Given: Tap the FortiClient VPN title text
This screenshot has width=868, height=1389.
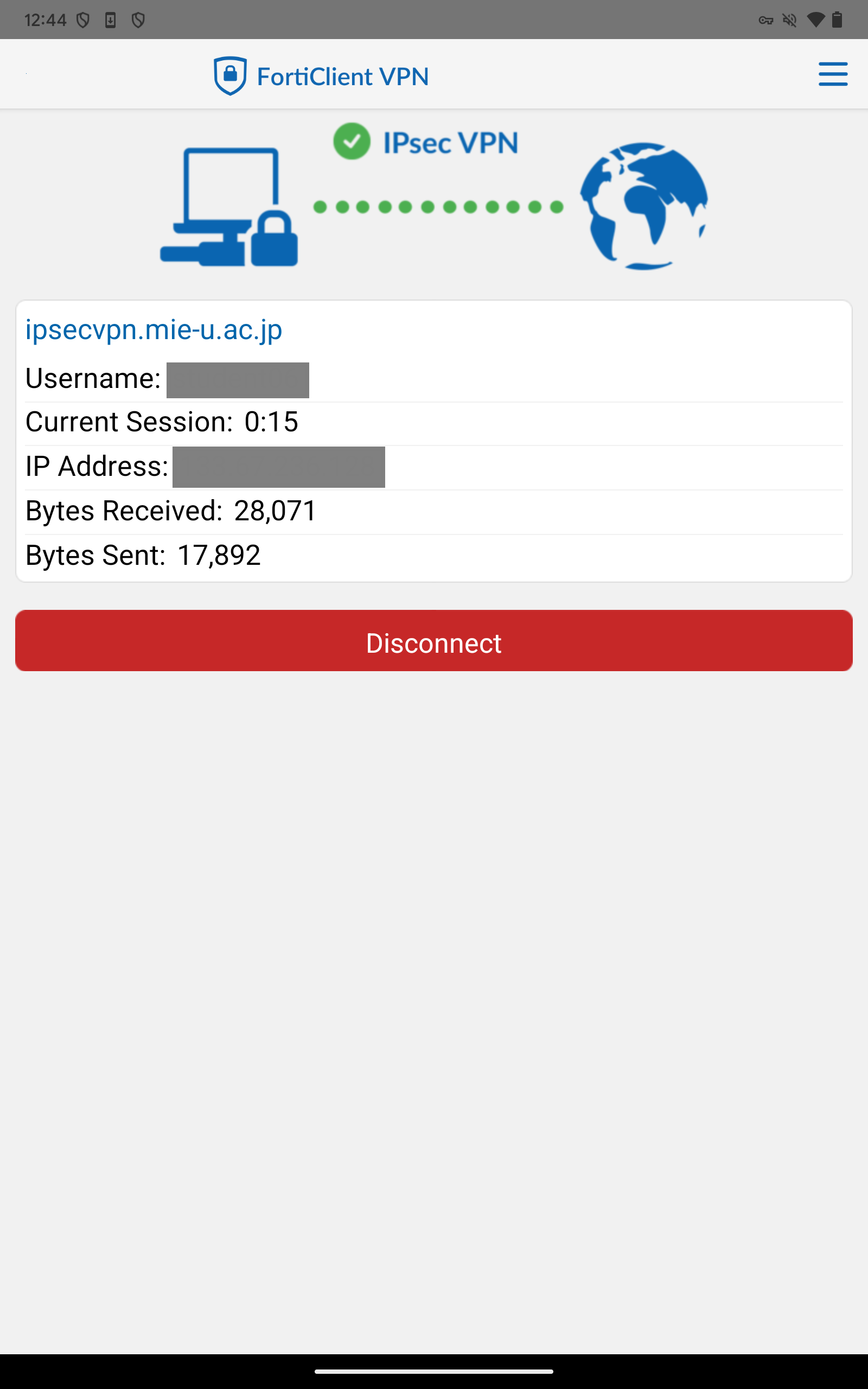Looking at the screenshot, I should tap(343, 77).
